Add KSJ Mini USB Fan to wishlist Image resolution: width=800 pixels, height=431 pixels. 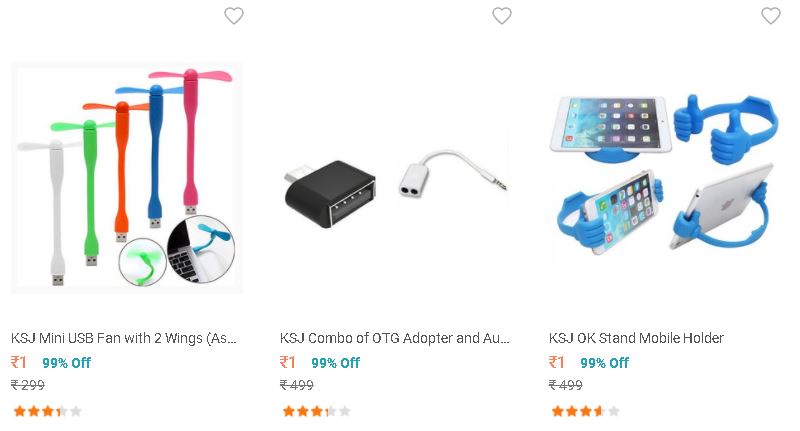(234, 16)
